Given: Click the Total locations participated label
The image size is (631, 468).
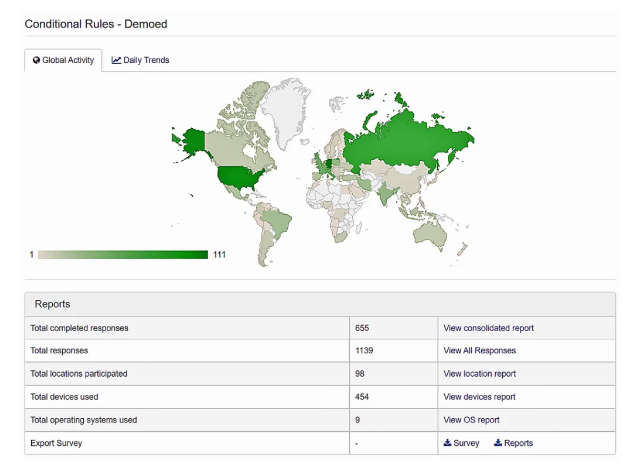Looking at the screenshot, I should point(79,374).
